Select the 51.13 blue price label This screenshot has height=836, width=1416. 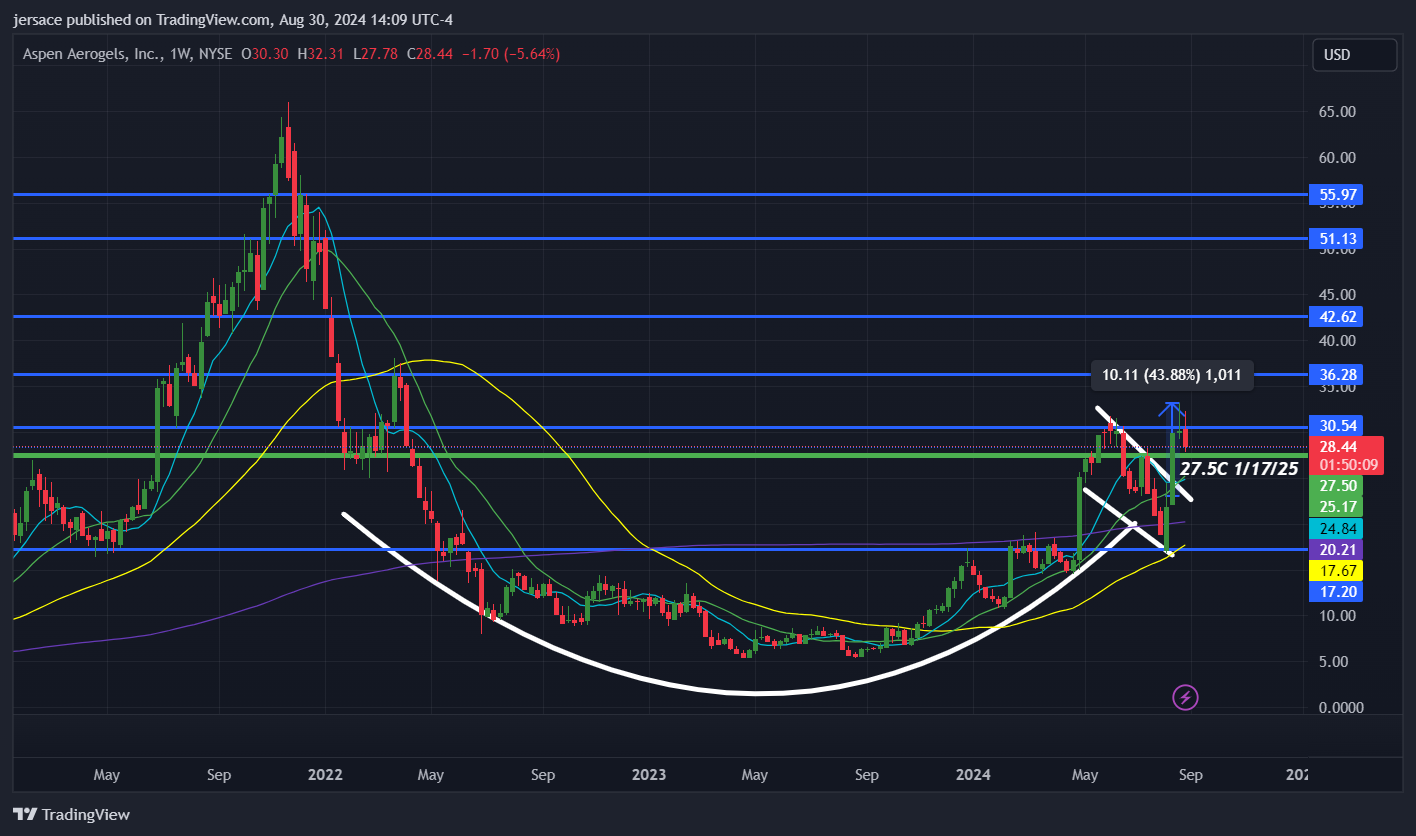pos(1335,238)
